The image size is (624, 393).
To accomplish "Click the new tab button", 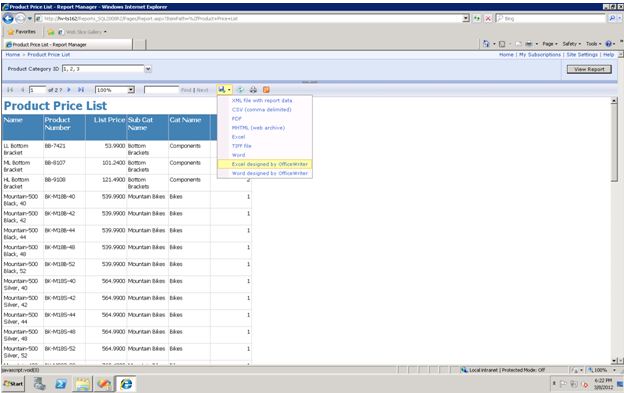I will pos(139,45).
